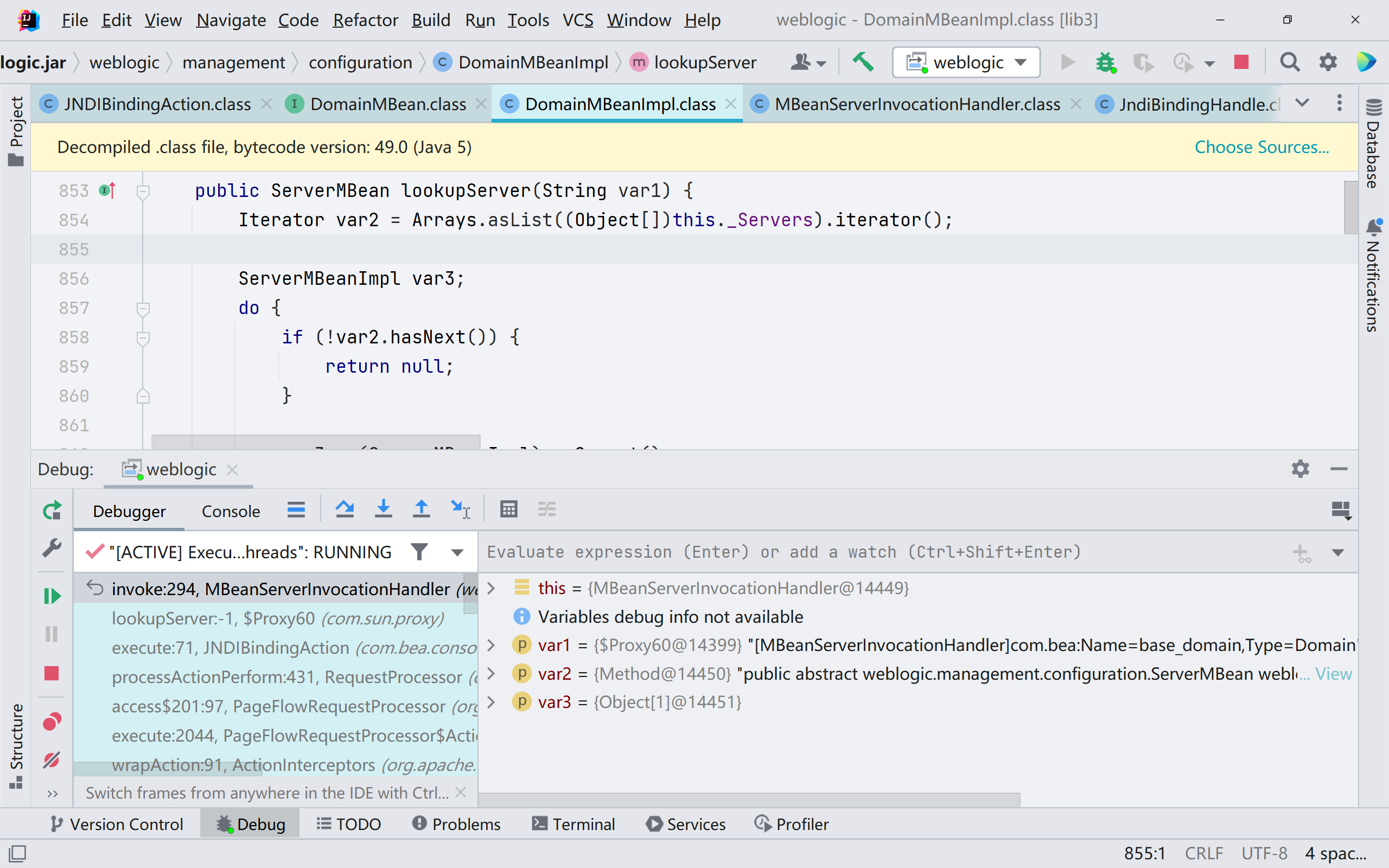Open Search Everywhere magnifier
The width and height of the screenshot is (1389, 868).
[x=1289, y=62]
